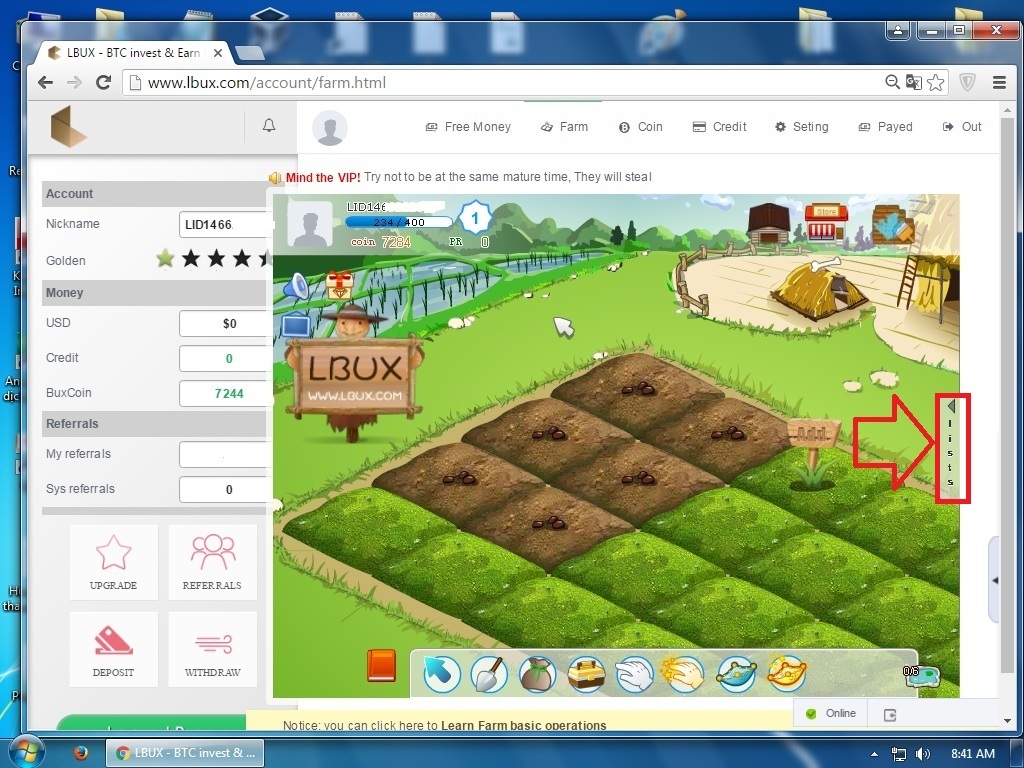
Task: Open the Coin menu item
Action: coord(641,127)
